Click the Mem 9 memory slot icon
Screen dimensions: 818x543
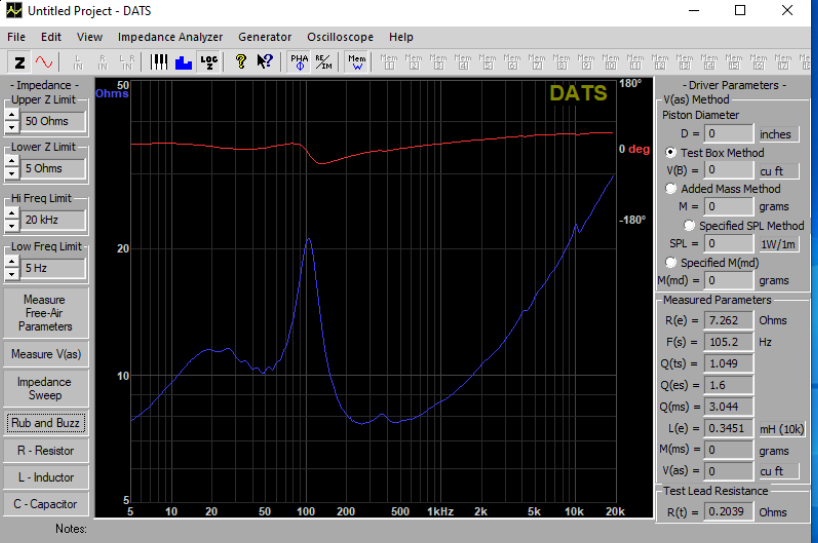click(x=586, y=63)
